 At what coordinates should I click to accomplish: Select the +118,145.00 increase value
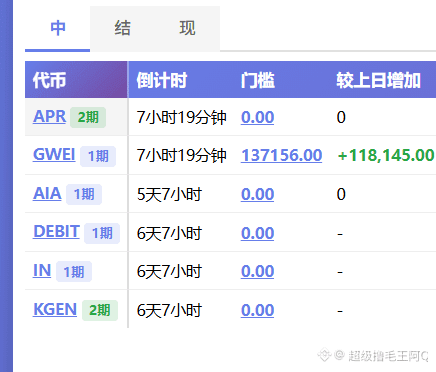pyautogui.click(x=386, y=155)
